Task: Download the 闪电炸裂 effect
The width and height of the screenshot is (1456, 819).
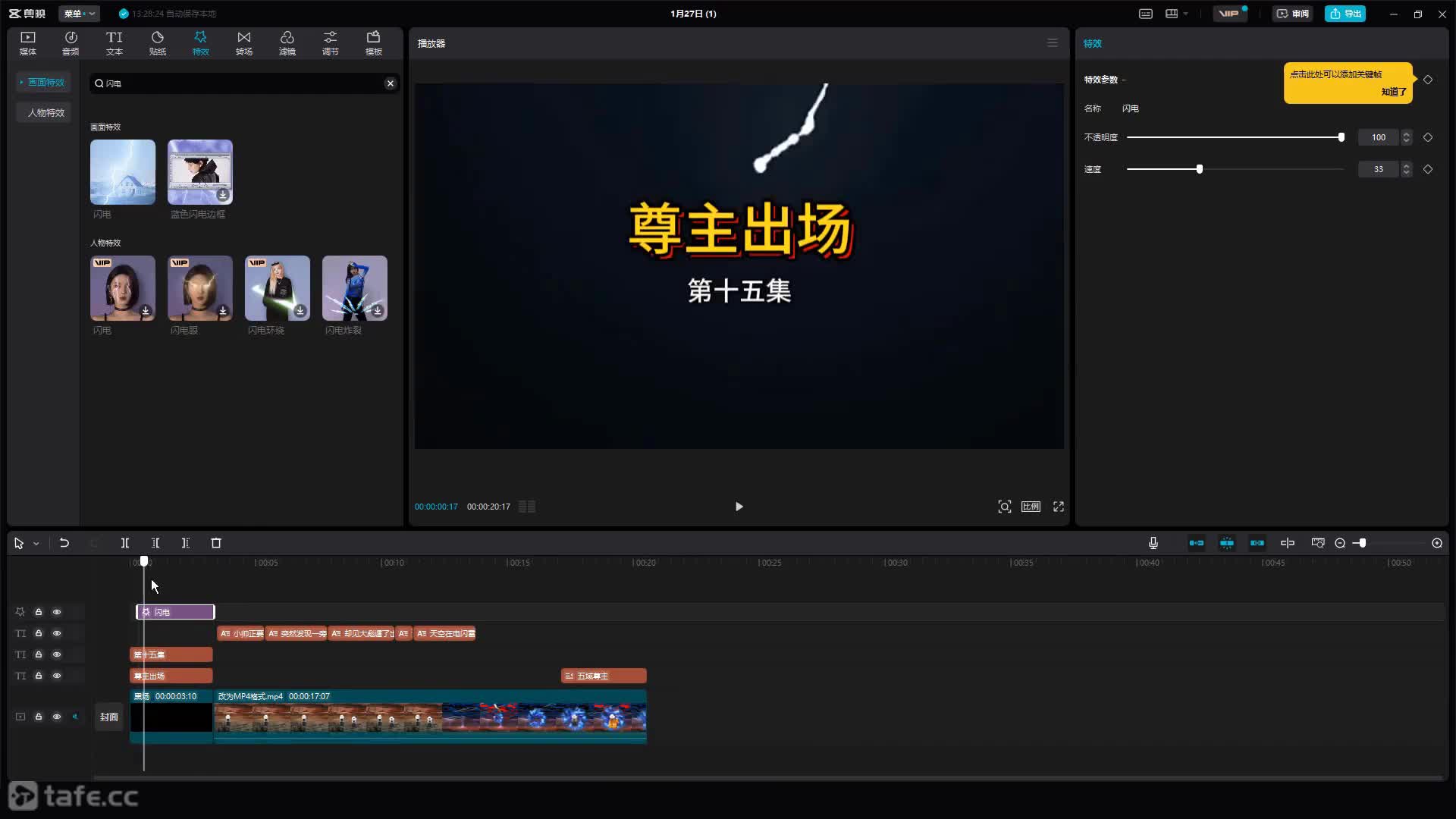Action: 378,311
